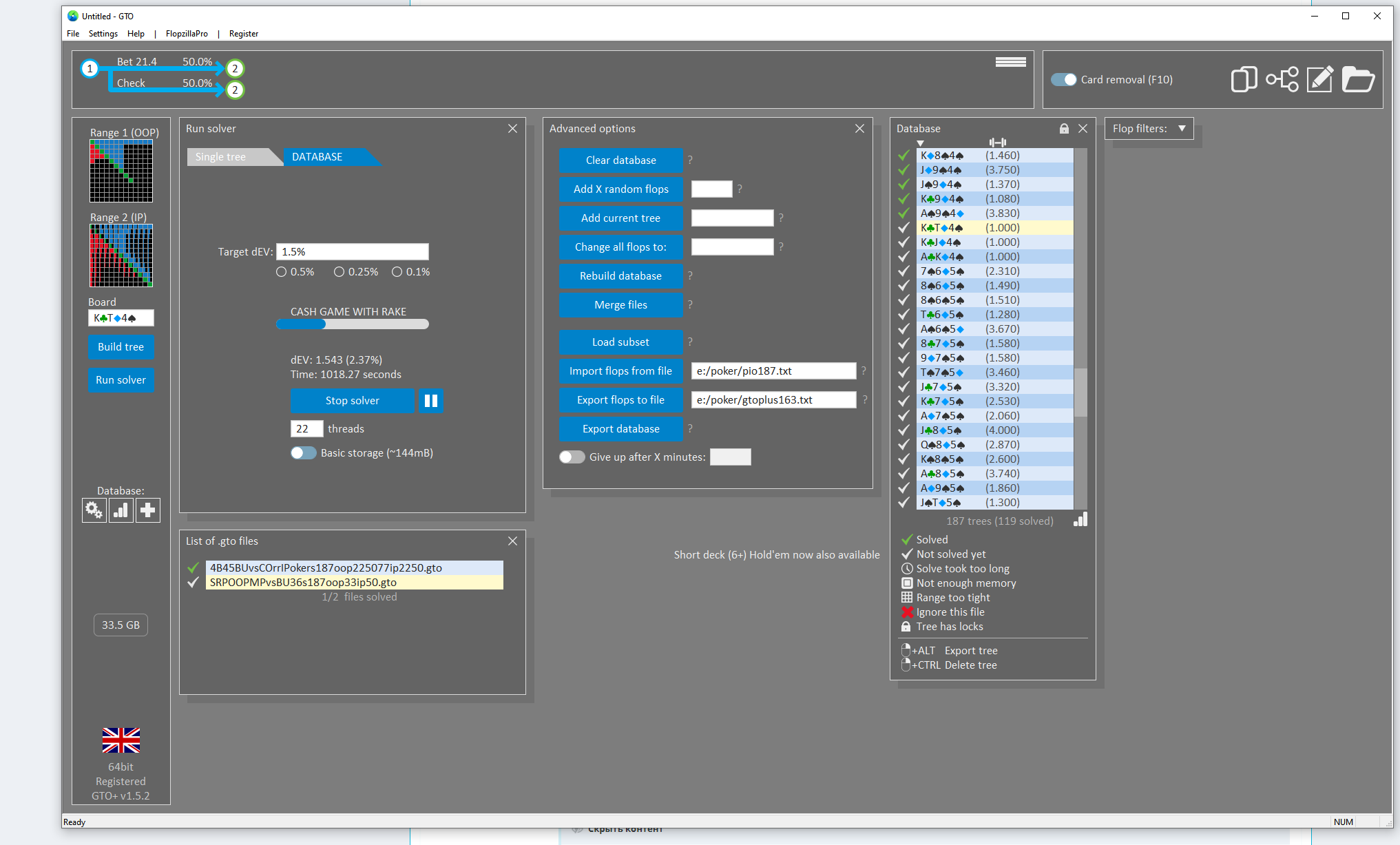Image resolution: width=1400 pixels, height=845 pixels.
Task: Click the import path field e:/poker/pio187.txt
Action: 774,371
